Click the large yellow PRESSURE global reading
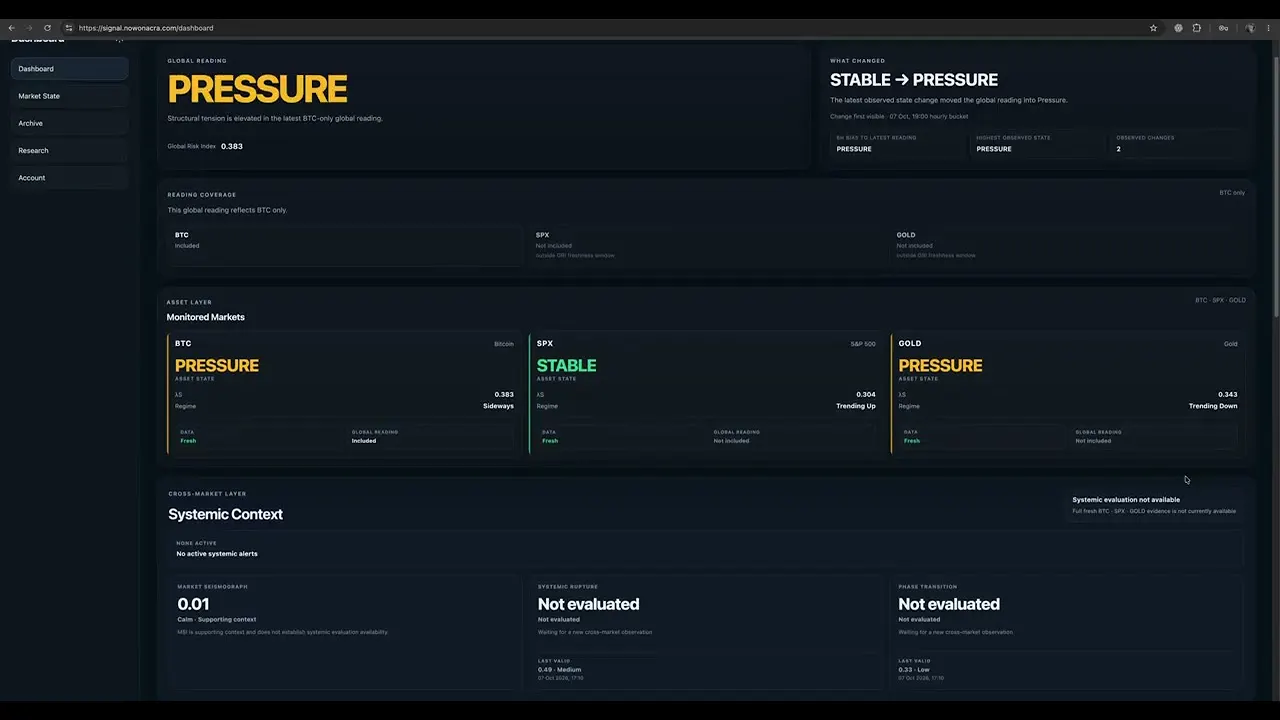1280x720 pixels. pyautogui.click(x=257, y=90)
